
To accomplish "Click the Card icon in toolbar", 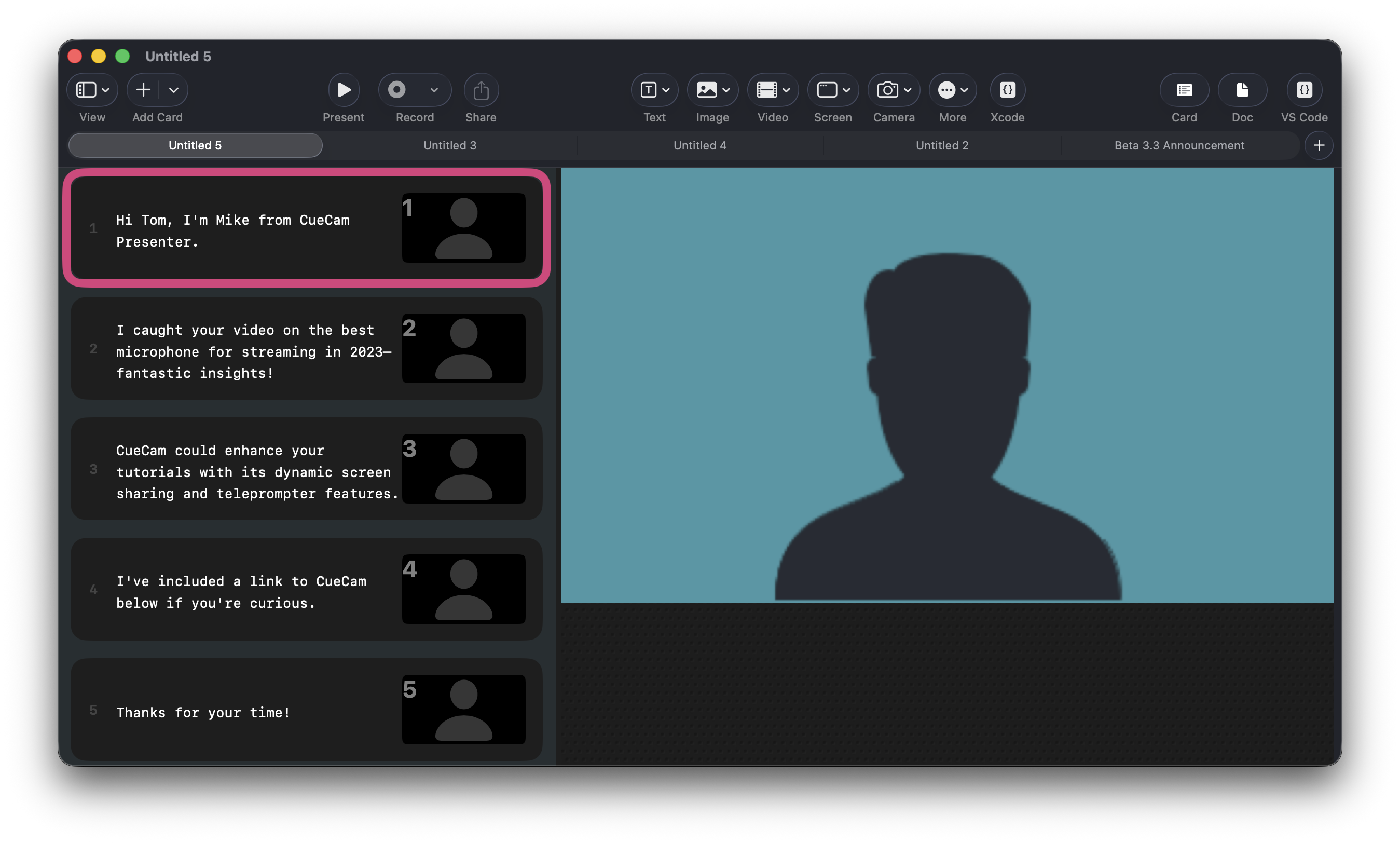I will click(1184, 90).
